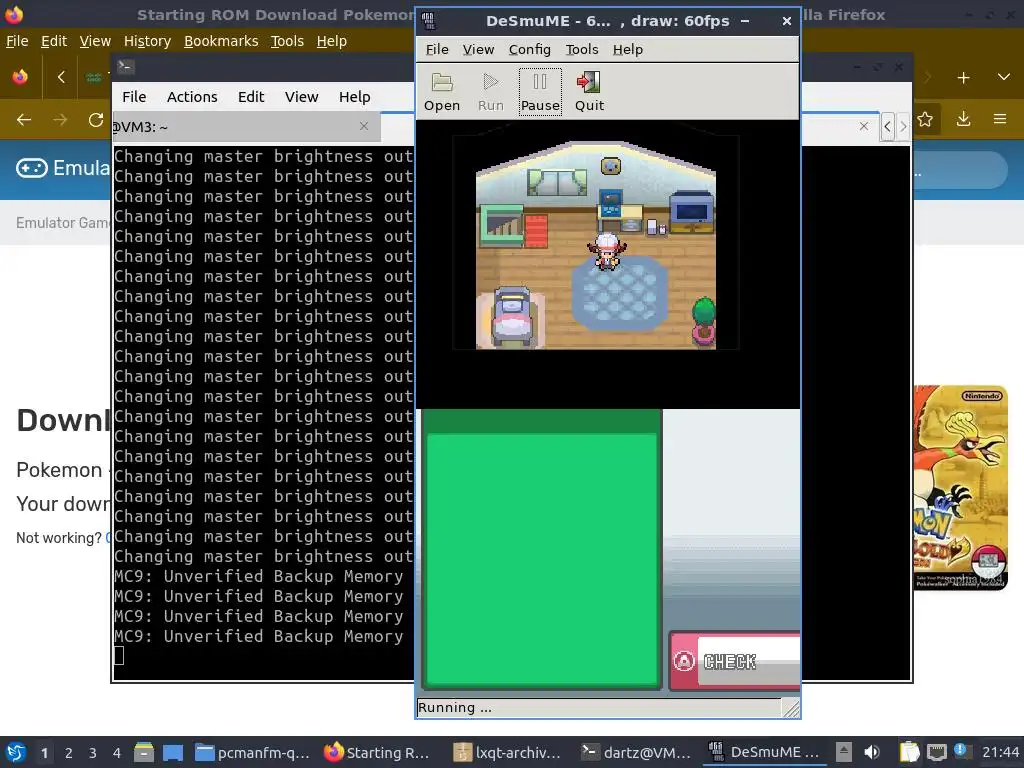
Task: Open the volume control in system tray
Action: pyautogui.click(x=871, y=752)
